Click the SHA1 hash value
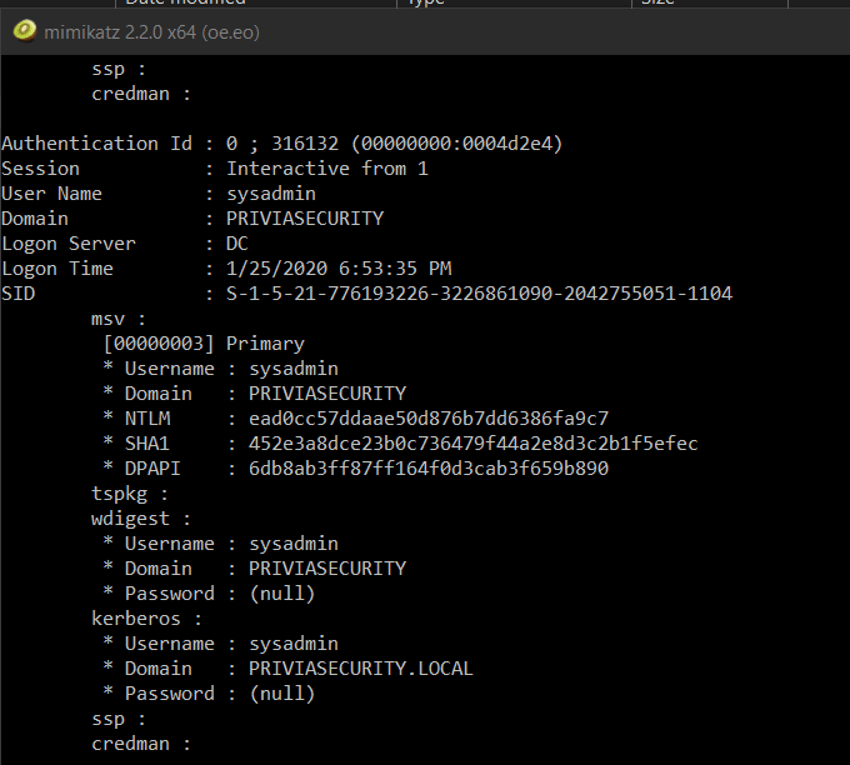The height and width of the screenshot is (765, 850). coord(473,443)
